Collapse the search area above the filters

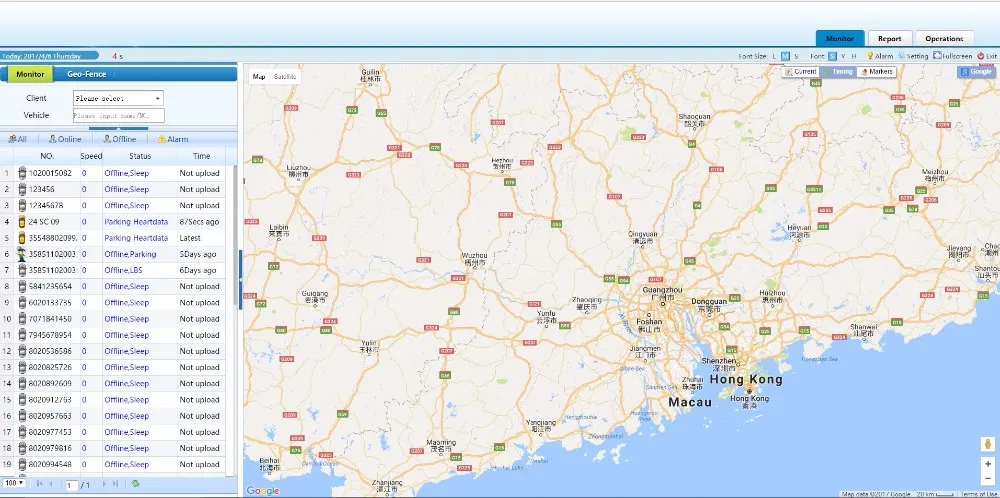pyautogui.click(x=119, y=128)
